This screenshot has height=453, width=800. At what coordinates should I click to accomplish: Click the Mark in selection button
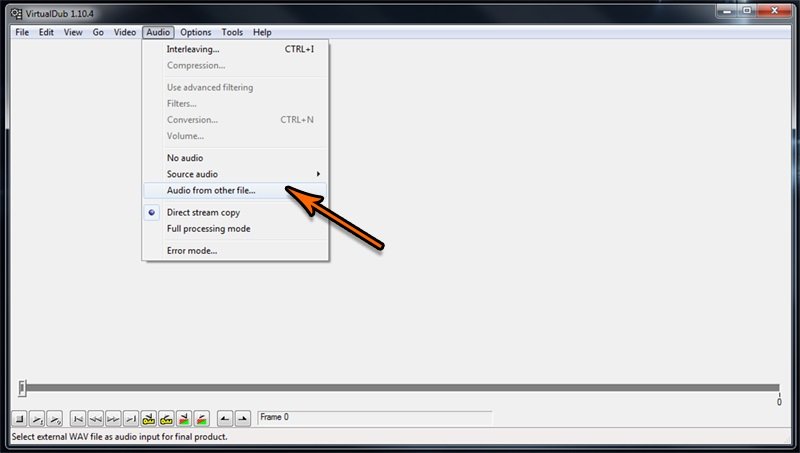coord(225,418)
